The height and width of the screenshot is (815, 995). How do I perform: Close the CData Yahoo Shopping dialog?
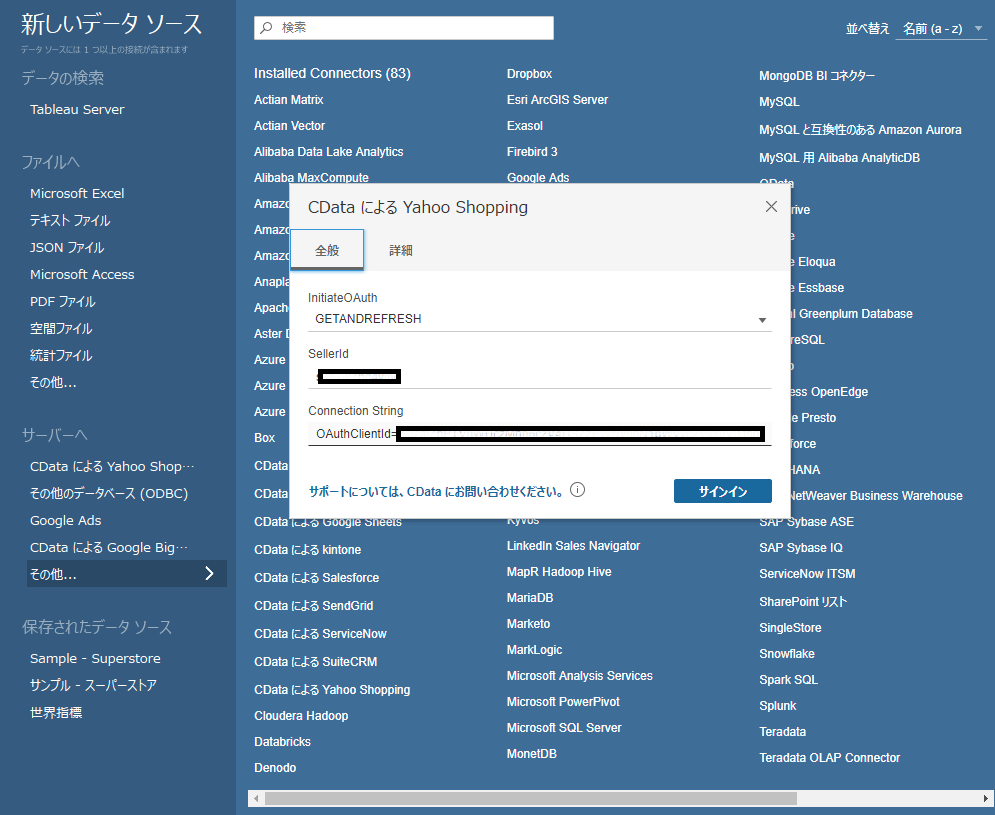tap(771, 207)
